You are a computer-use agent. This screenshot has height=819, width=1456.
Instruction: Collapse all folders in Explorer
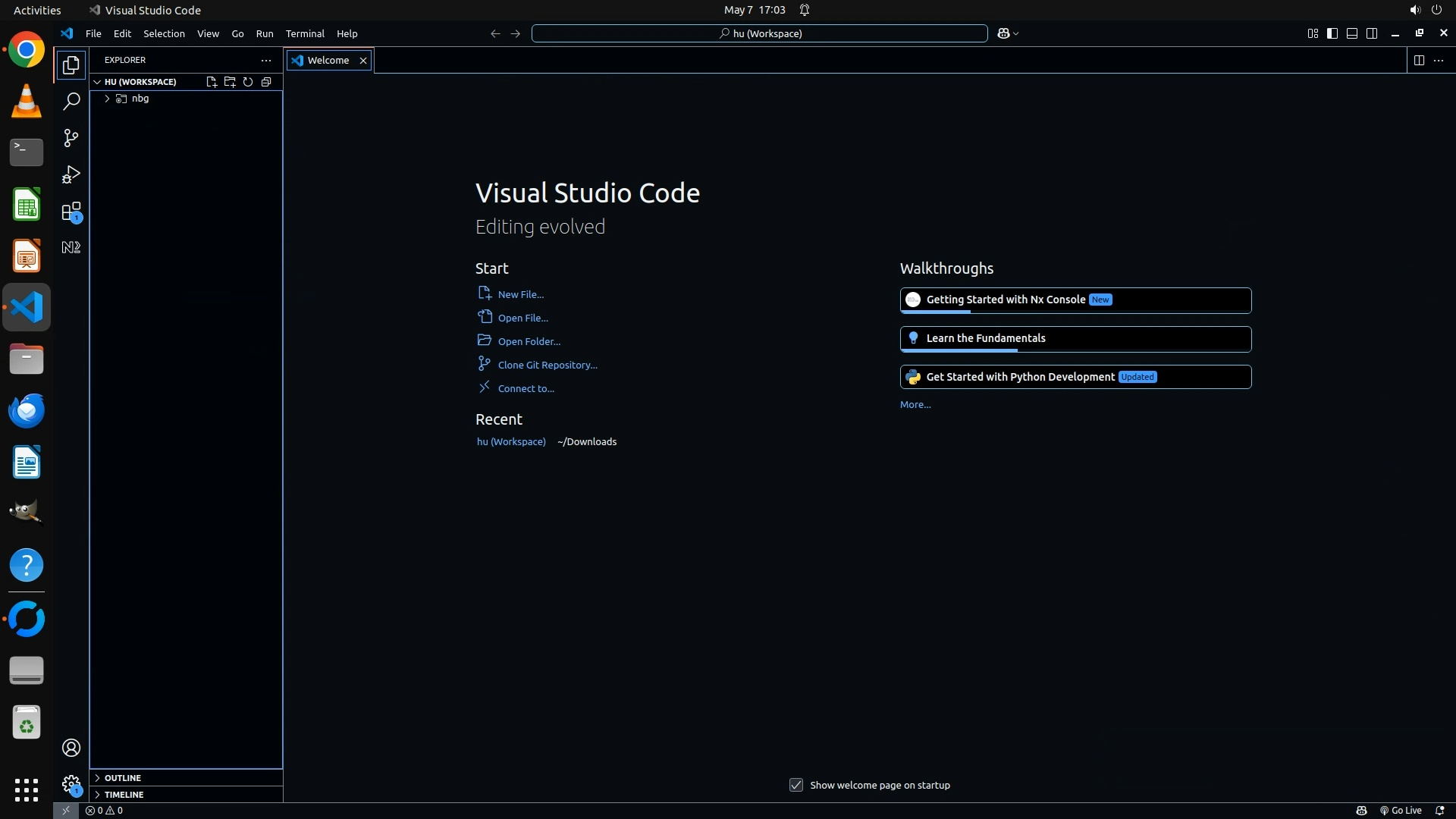266,82
